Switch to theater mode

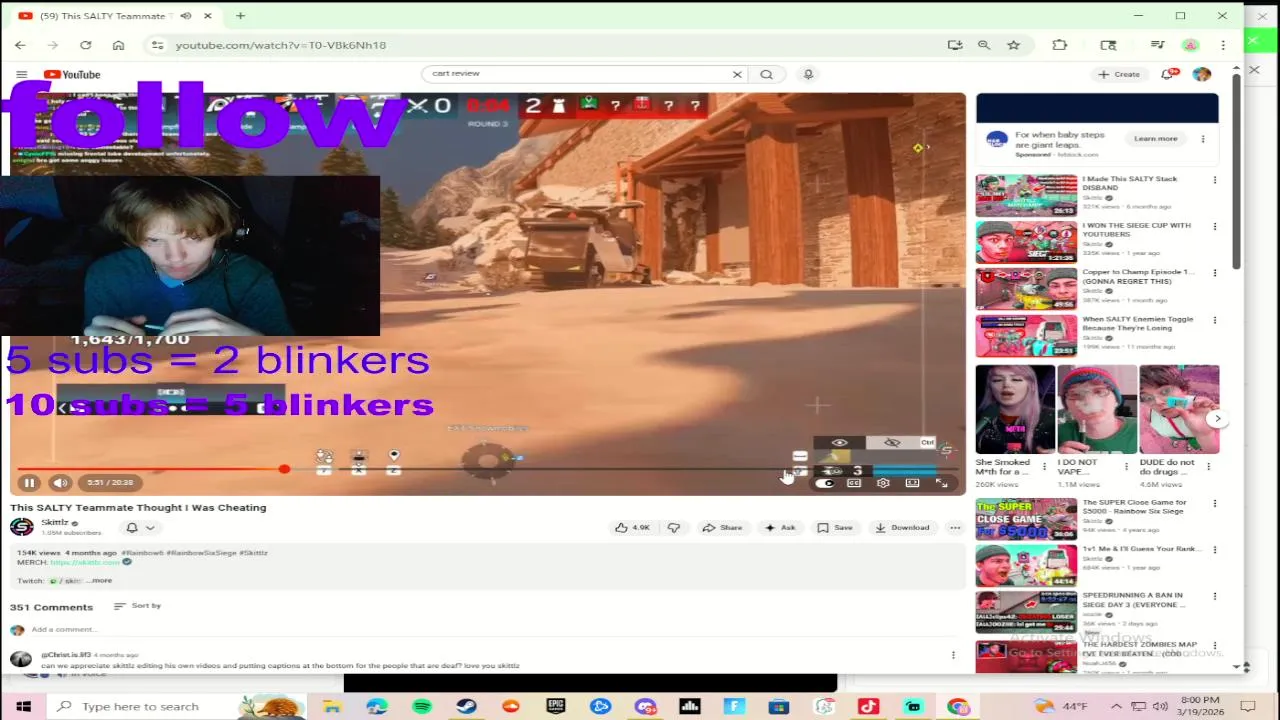click(x=912, y=483)
